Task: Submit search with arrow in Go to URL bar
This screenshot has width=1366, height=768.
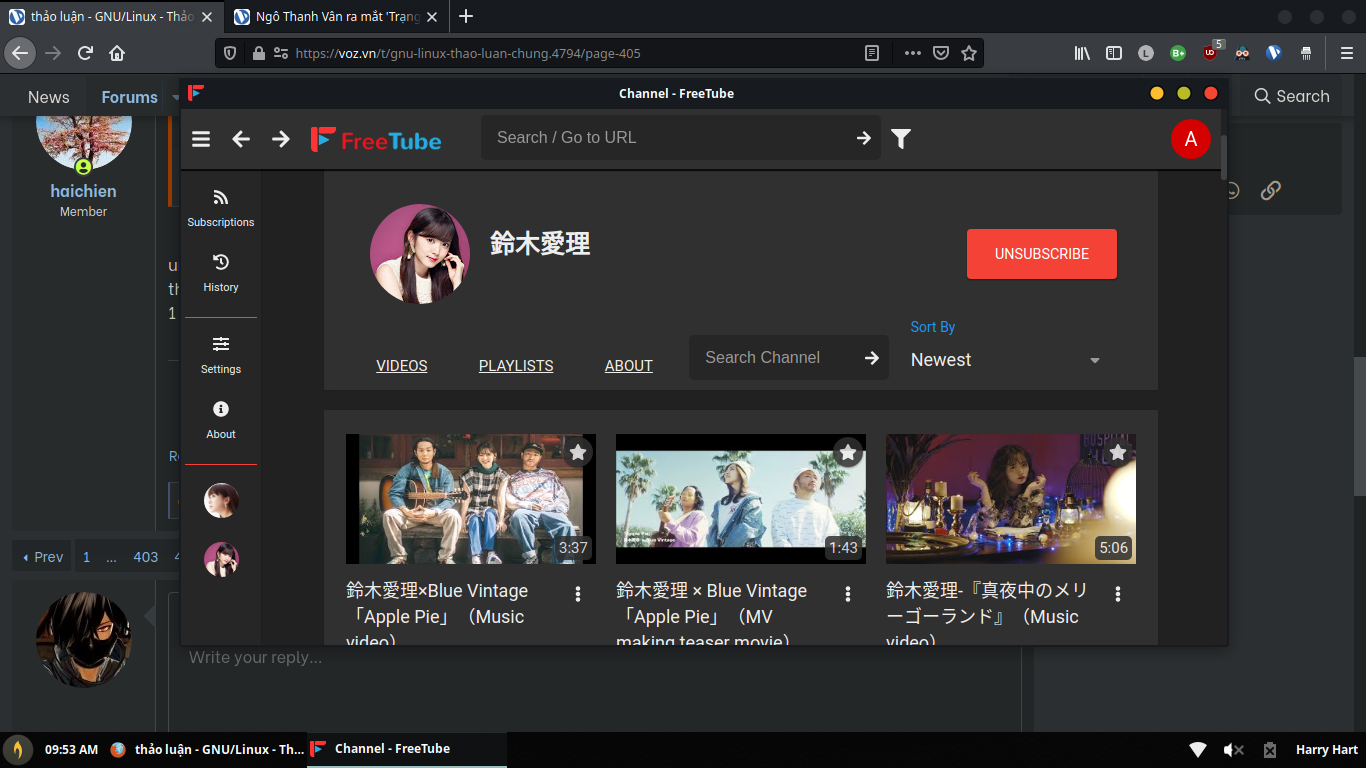Action: tap(864, 138)
